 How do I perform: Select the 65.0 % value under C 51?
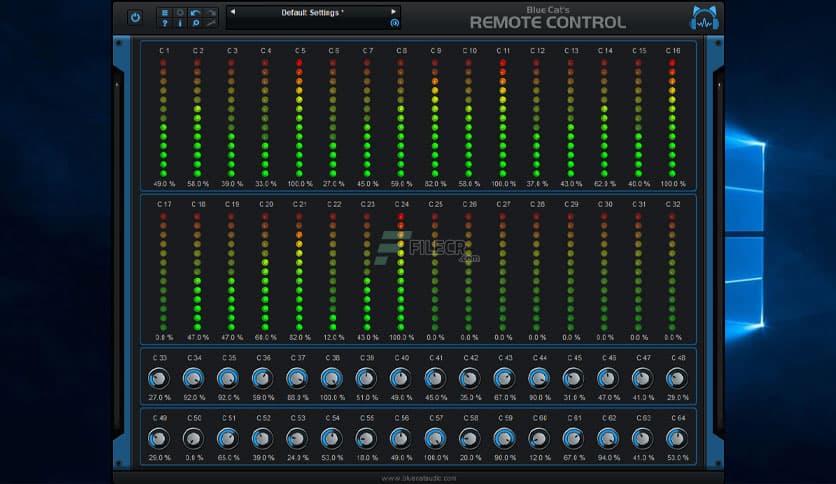click(x=229, y=458)
